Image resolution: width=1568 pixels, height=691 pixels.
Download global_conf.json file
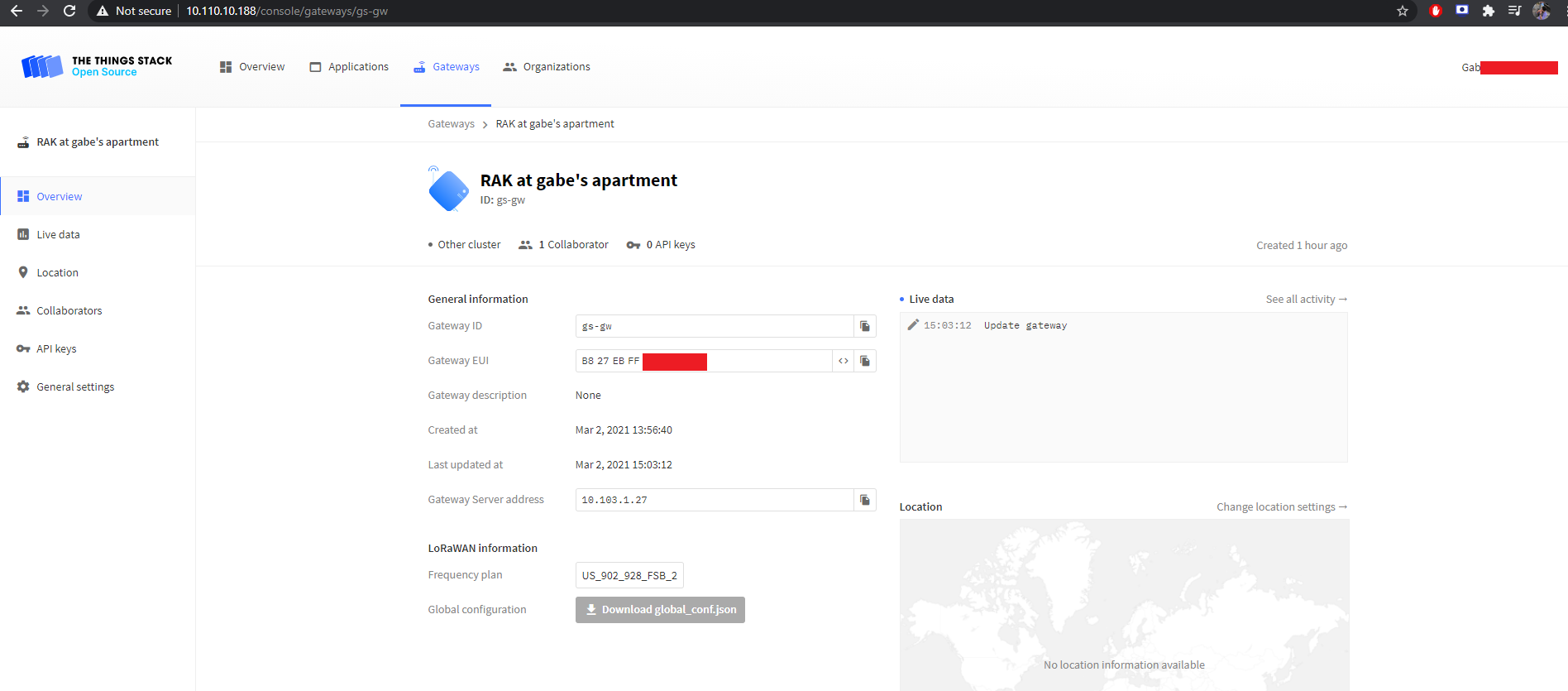click(x=660, y=610)
